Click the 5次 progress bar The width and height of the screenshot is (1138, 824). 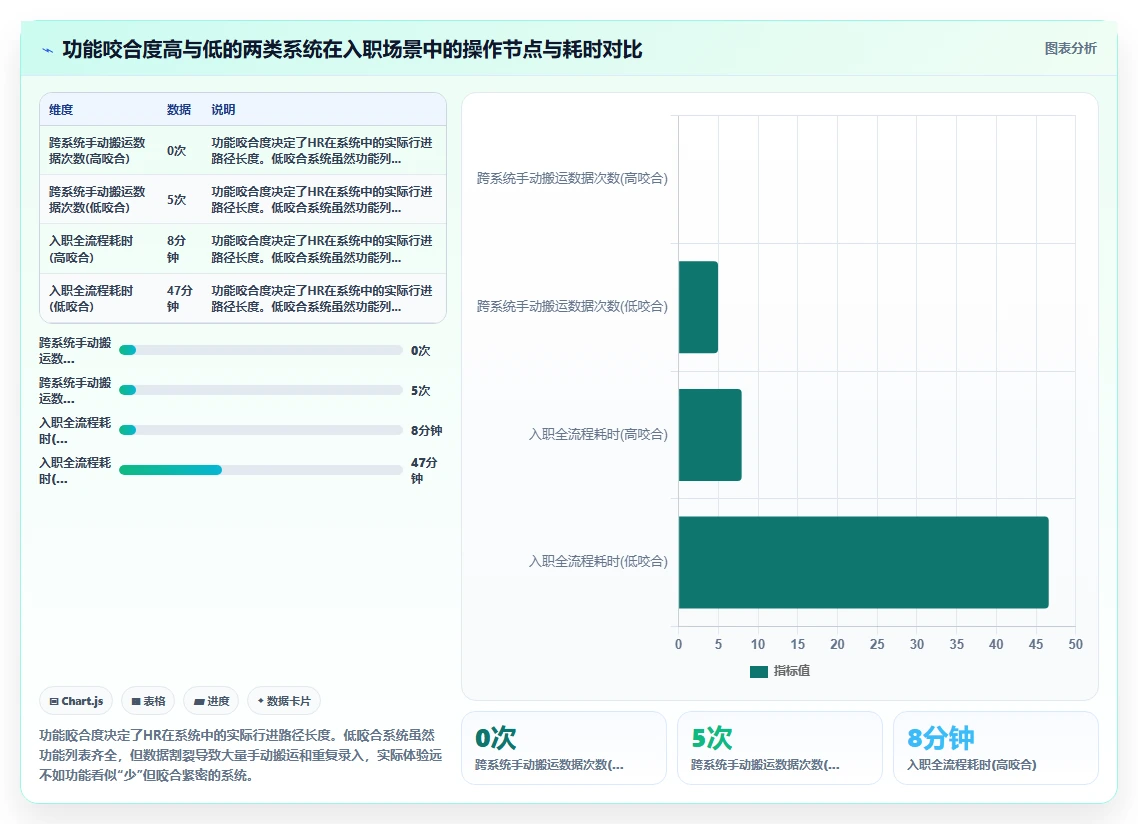pos(261,391)
